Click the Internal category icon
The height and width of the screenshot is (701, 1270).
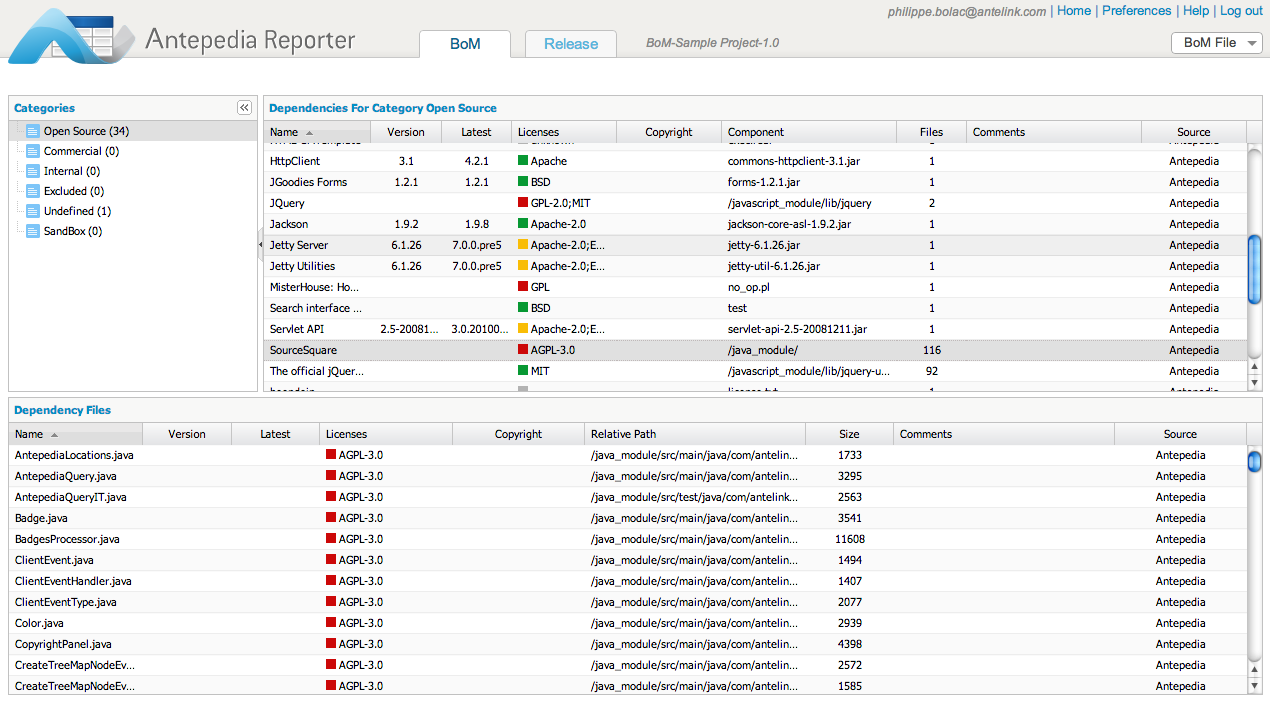pos(33,171)
